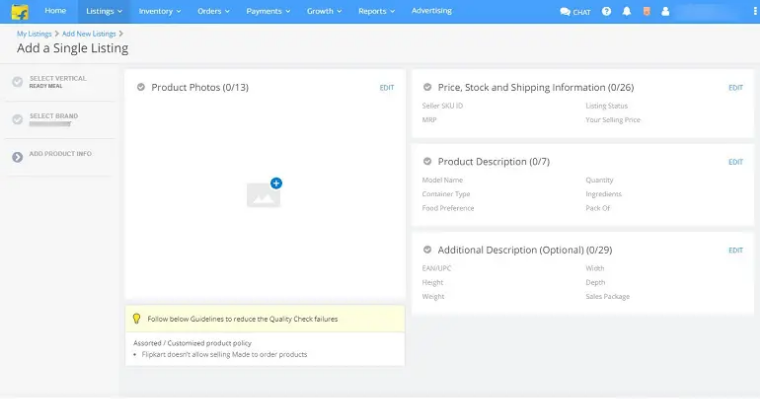Open the vertical more-options menu

point(755,11)
